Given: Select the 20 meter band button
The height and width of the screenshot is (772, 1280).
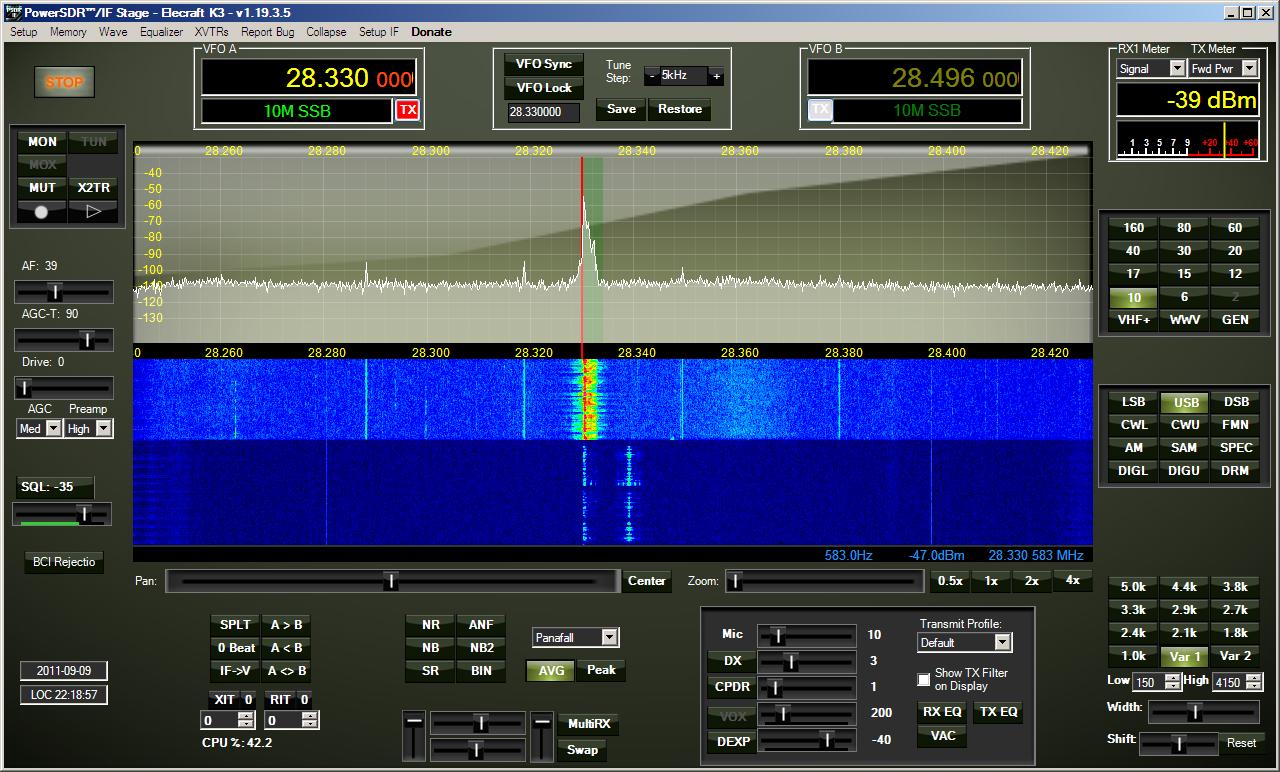Looking at the screenshot, I should pos(1235,251).
